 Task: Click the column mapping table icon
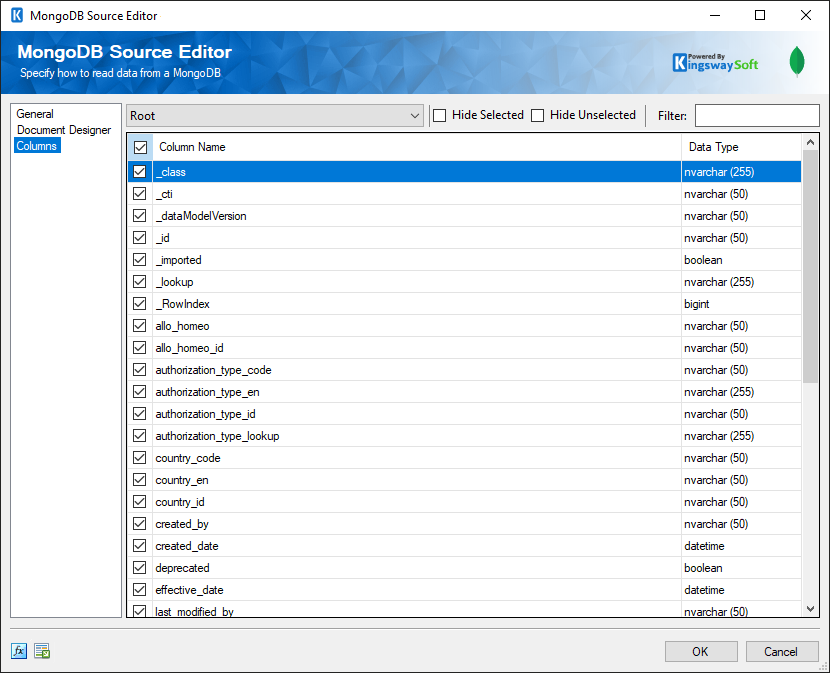click(42, 651)
